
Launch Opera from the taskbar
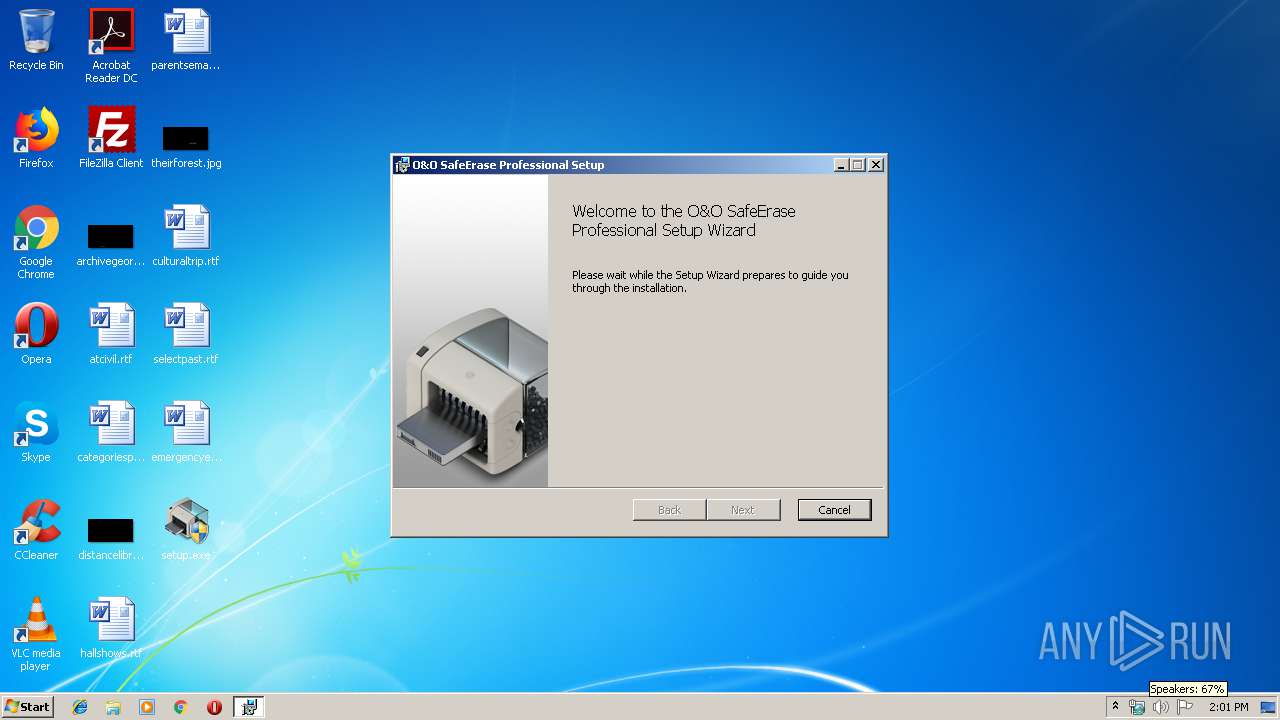point(214,707)
